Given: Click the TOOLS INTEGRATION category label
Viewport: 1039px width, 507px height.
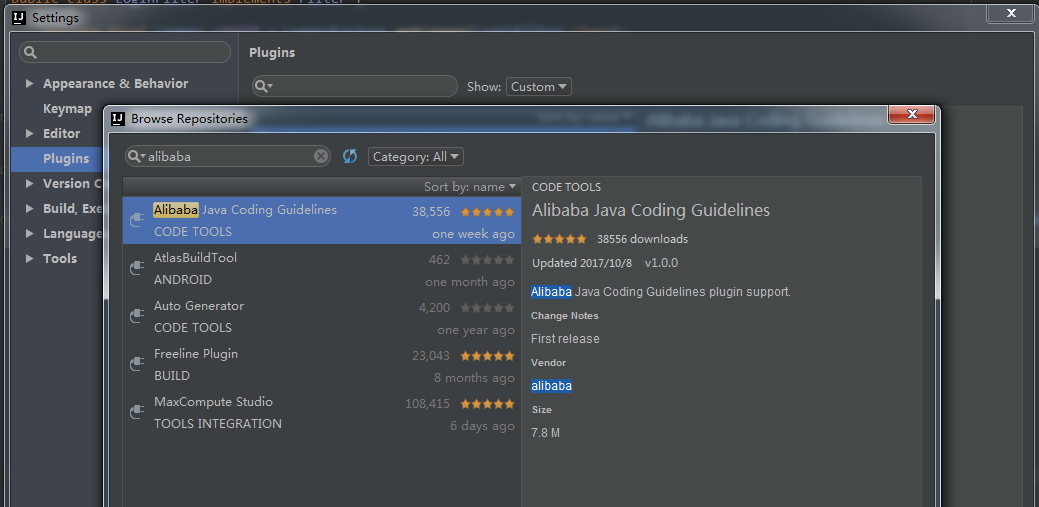Looking at the screenshot, I should pos(218,423).
